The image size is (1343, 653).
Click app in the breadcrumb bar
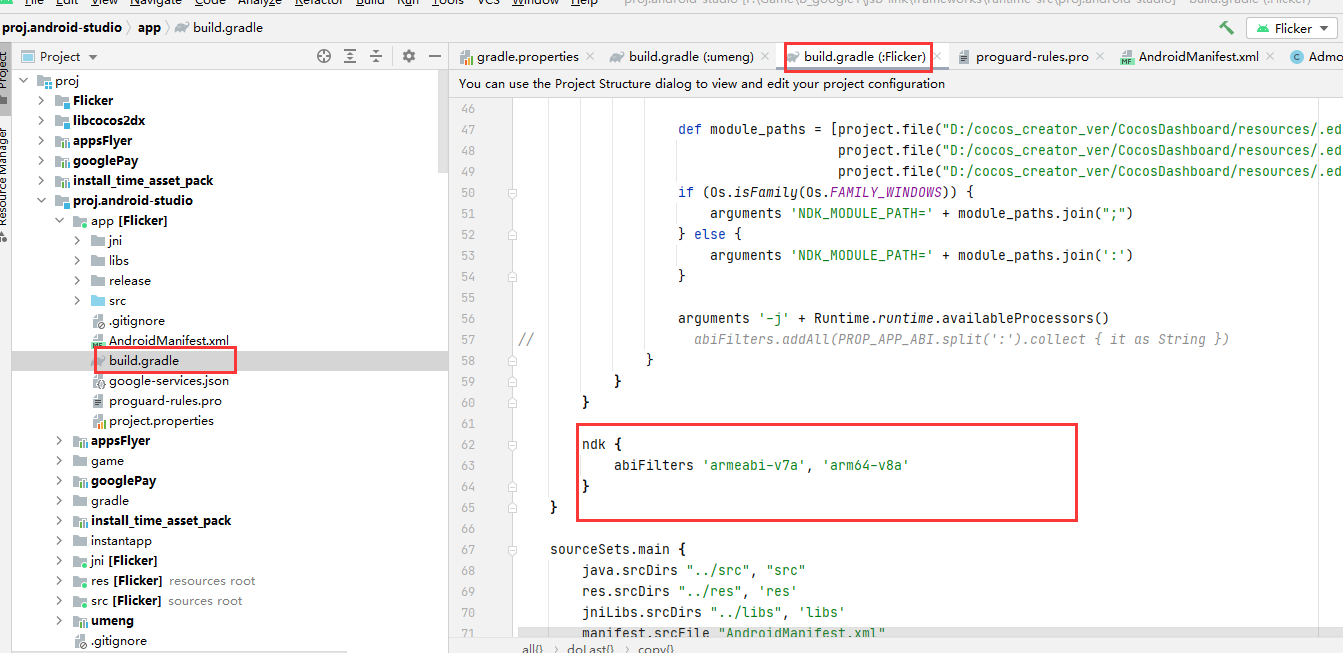click(x=149, y=28)
